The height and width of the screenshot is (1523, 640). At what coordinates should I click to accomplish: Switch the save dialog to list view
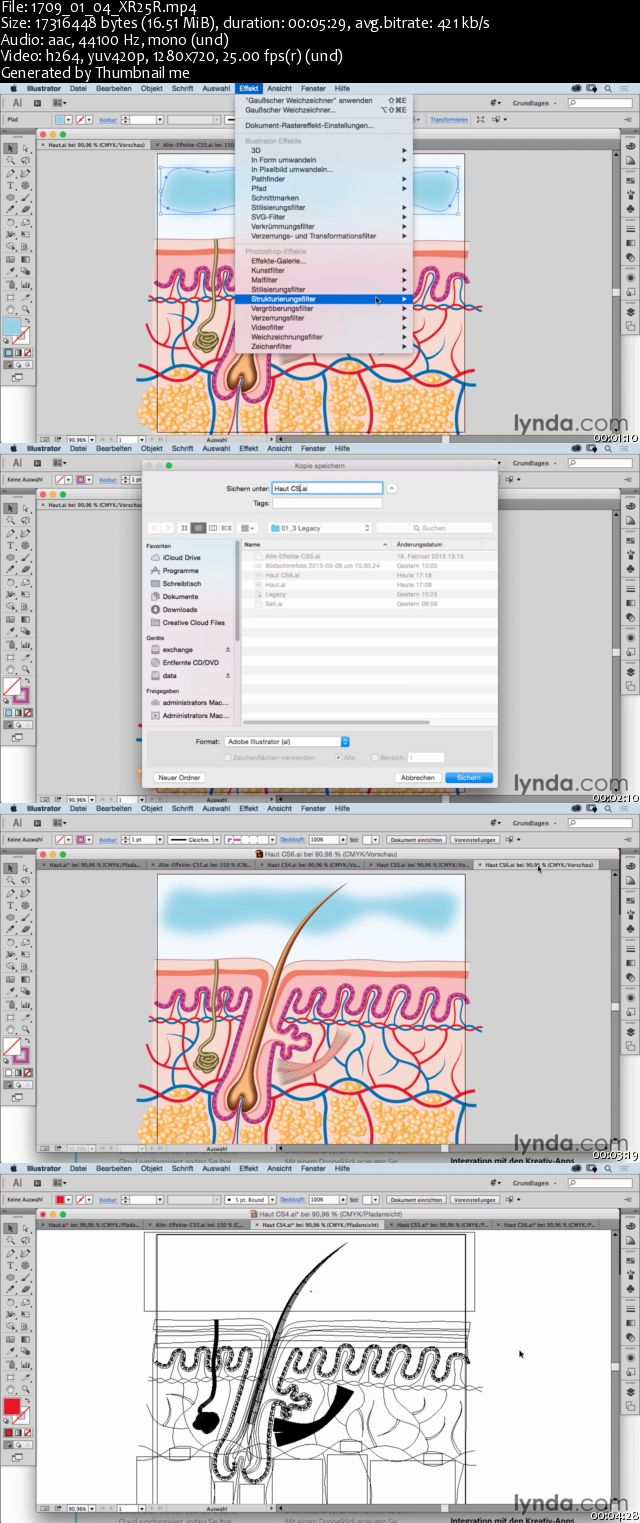pos(199,527)
